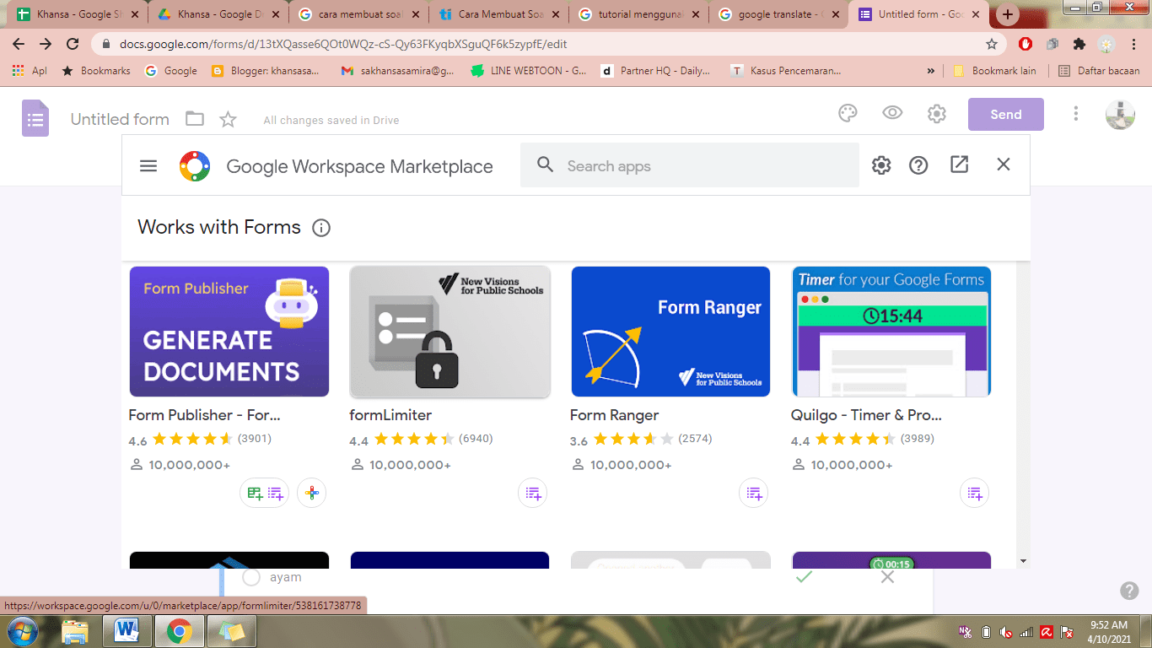
Task: Click the Untitled form title
Action: point(120,119)
